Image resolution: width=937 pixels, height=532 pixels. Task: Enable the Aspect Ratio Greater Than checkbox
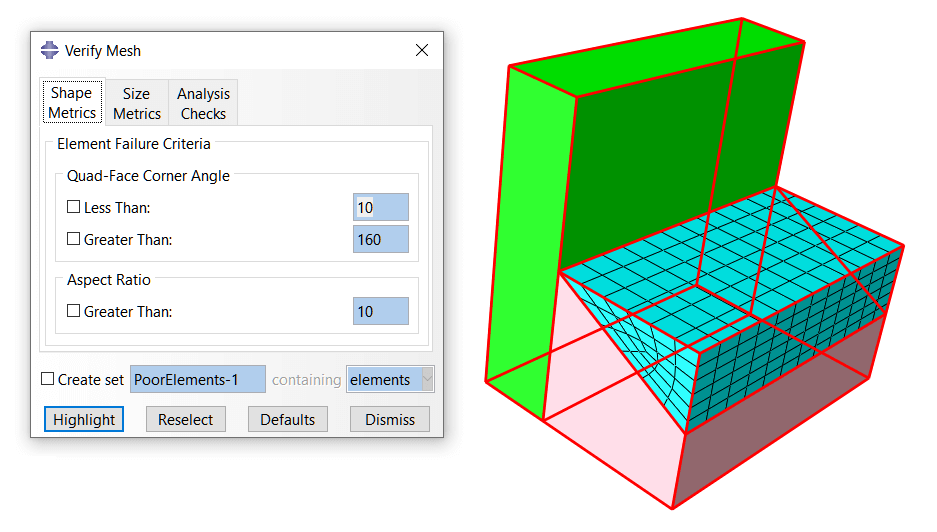click(x=73, y=312)
